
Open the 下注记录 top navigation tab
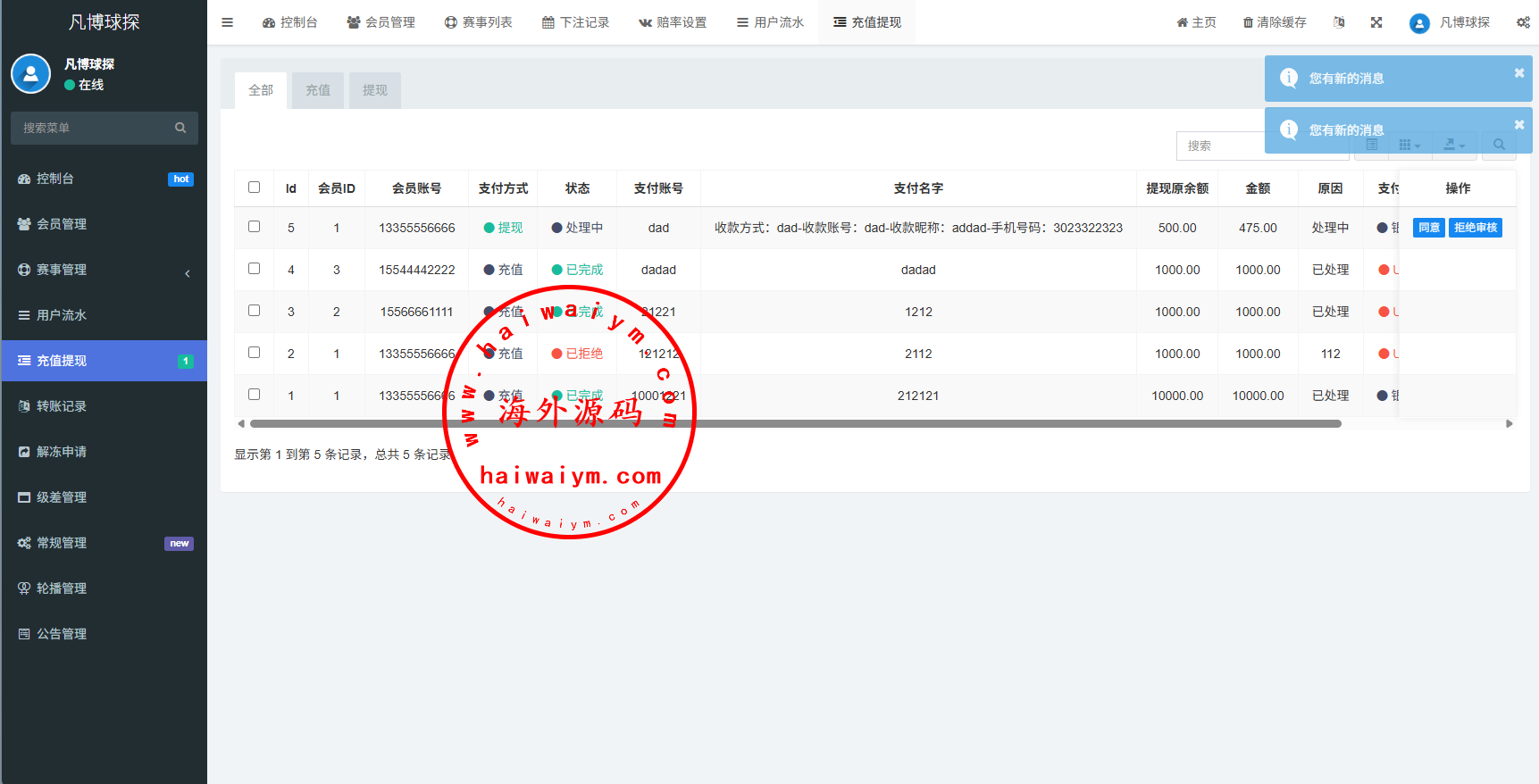tap(575, 22)
